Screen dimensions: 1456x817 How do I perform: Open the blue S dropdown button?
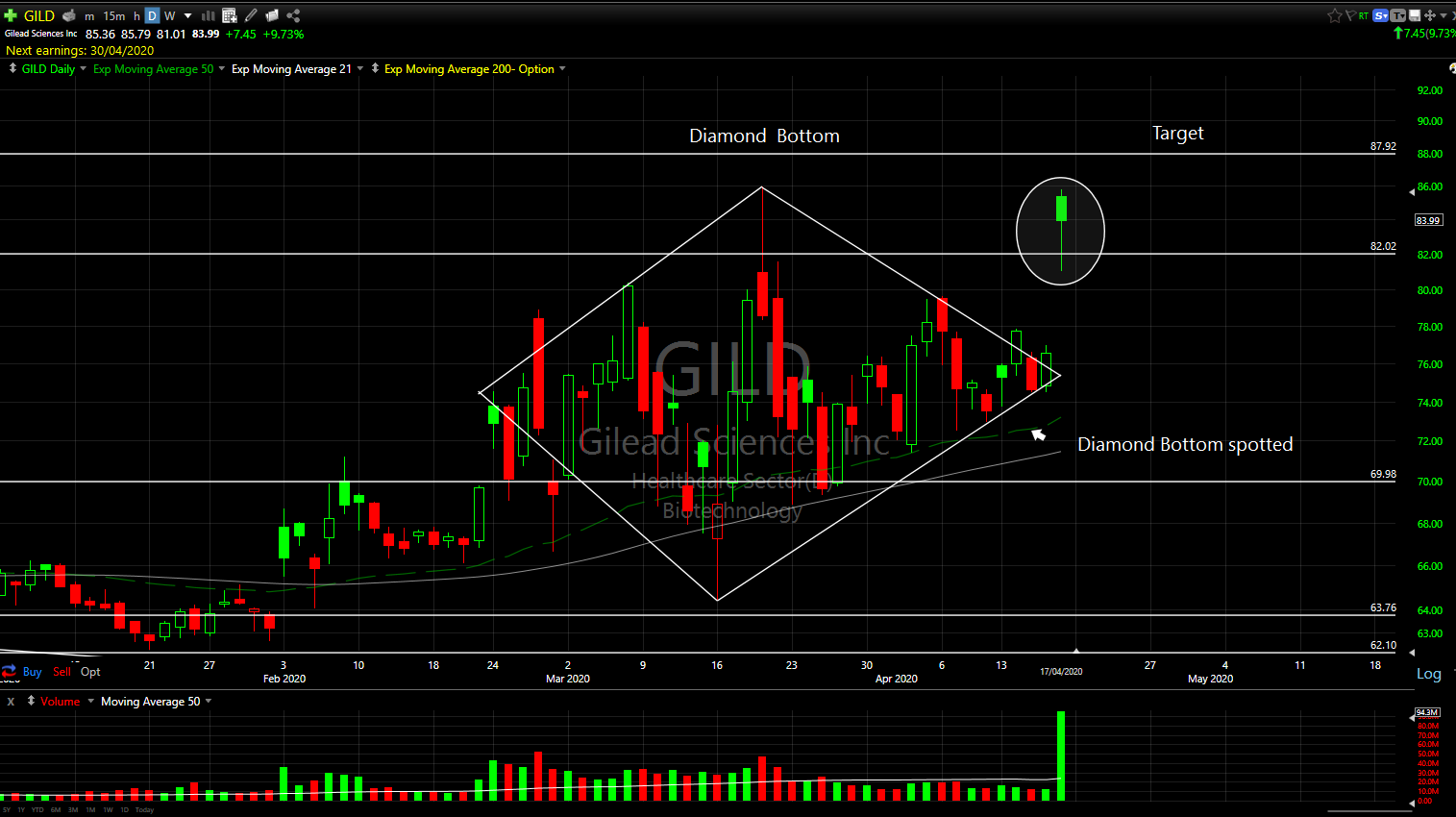point(1381,15)
